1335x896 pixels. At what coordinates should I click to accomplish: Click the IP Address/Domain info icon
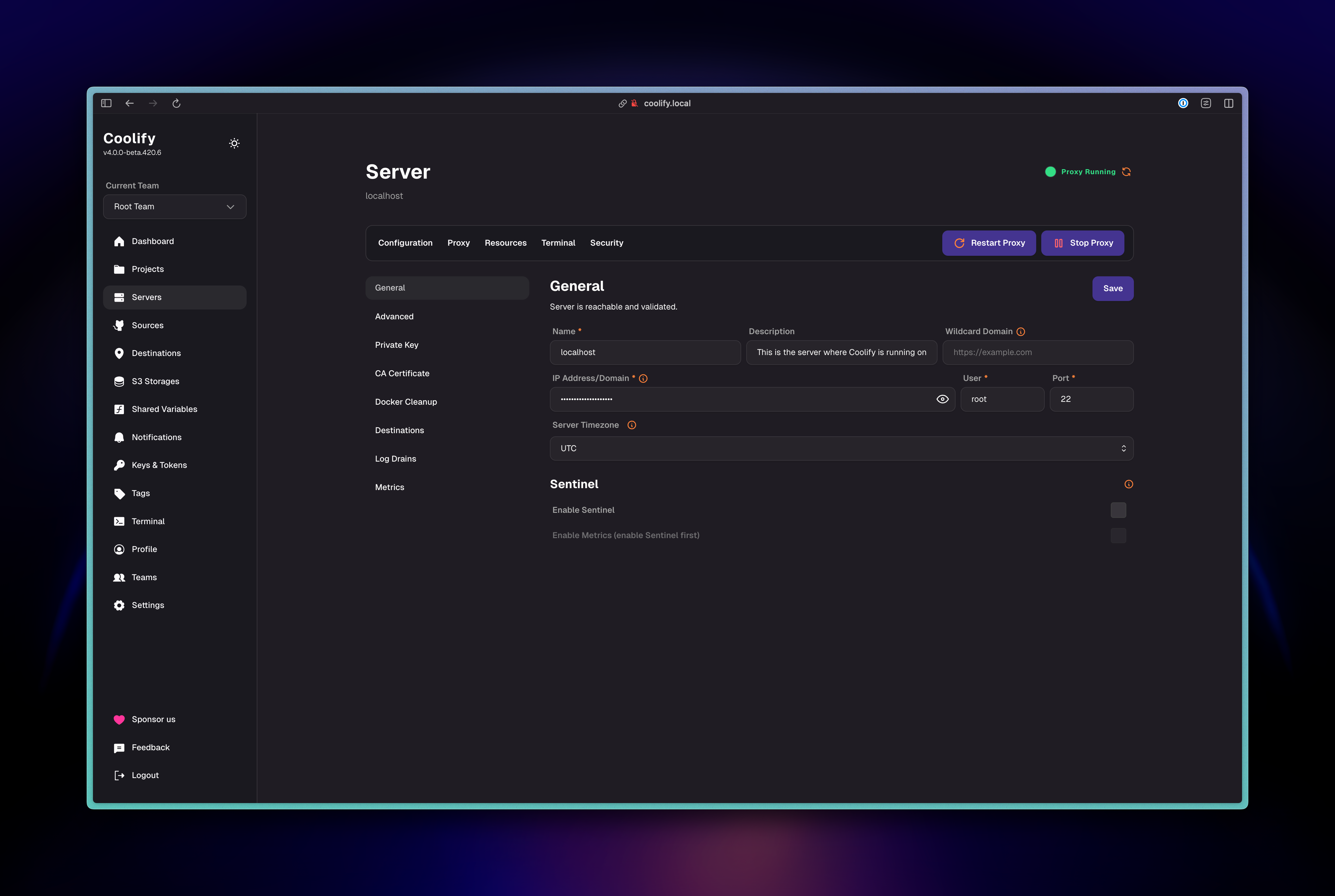643,379
